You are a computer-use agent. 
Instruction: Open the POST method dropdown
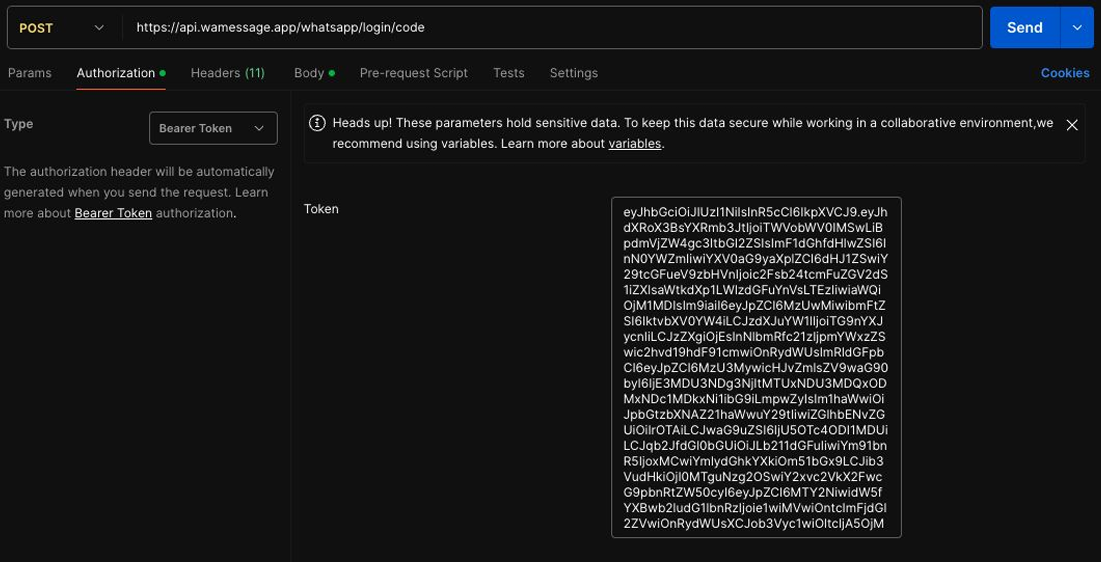pyautogui.click(x=61, y=28)
